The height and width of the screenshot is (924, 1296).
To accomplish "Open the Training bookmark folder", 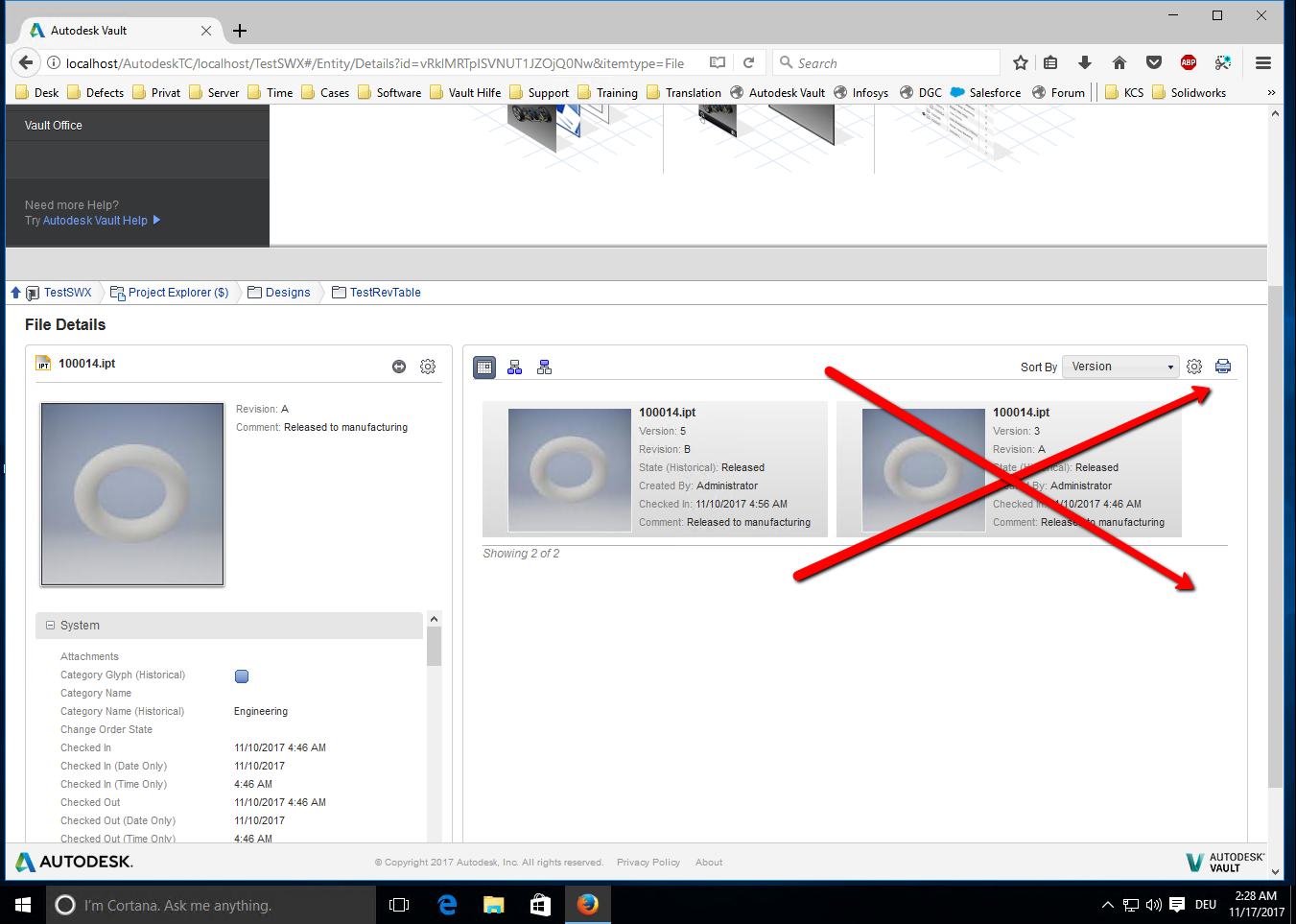I will 607,93.
